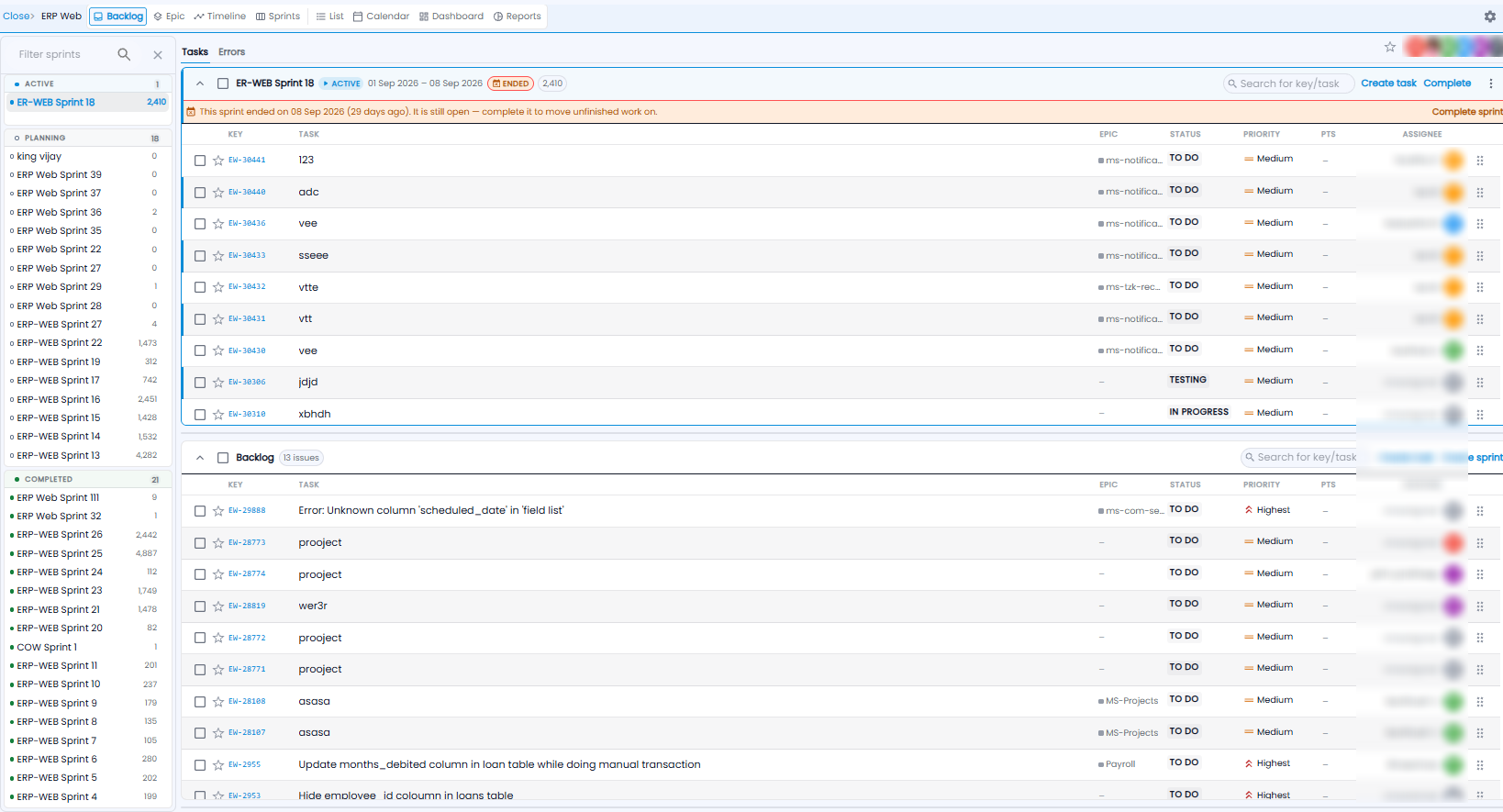Collapse the PLANNING sprints group

(87, 138)
